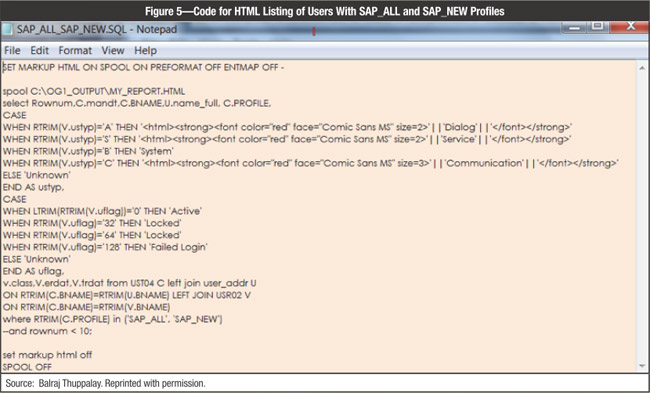Click the uflag='32' THEN 'Locked' line

92,223
